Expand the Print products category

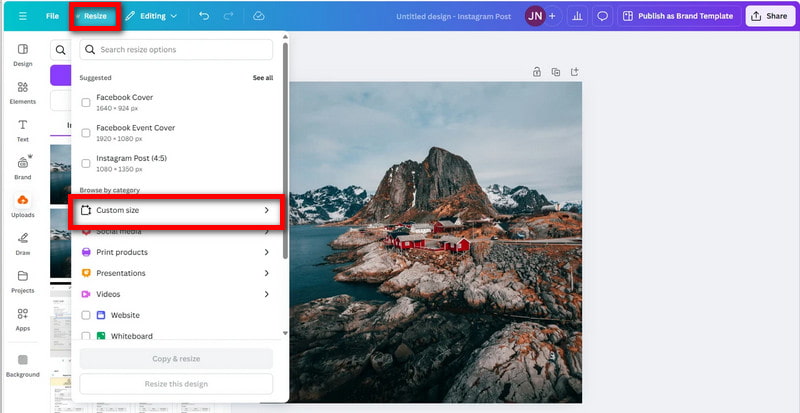point(176,252)
